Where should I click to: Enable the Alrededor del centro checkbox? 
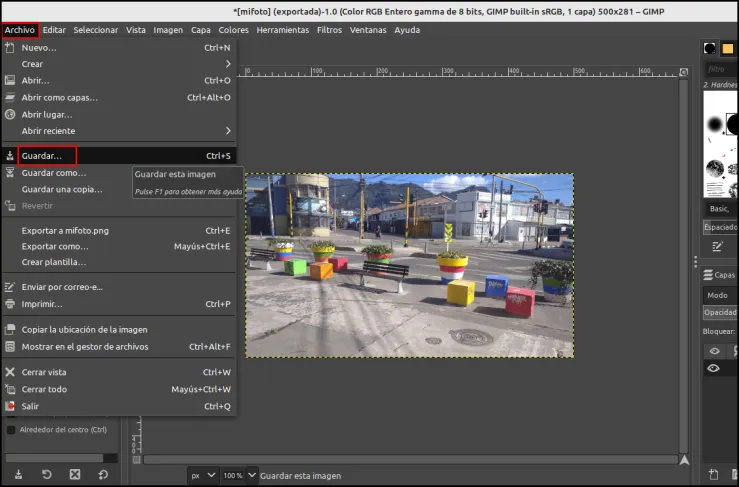tap(10, 429)
